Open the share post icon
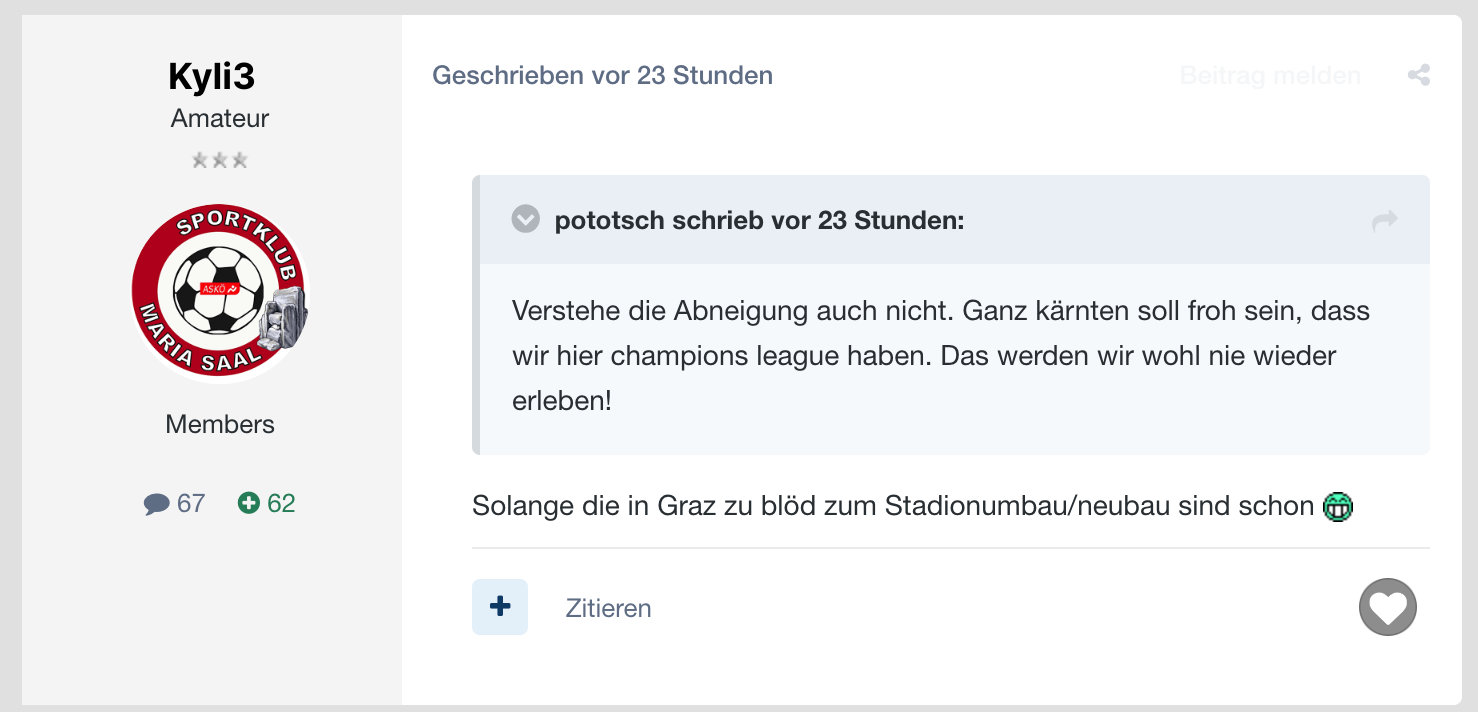The width and height of the screenshot is (1478, 712). tap(1418, 75)
